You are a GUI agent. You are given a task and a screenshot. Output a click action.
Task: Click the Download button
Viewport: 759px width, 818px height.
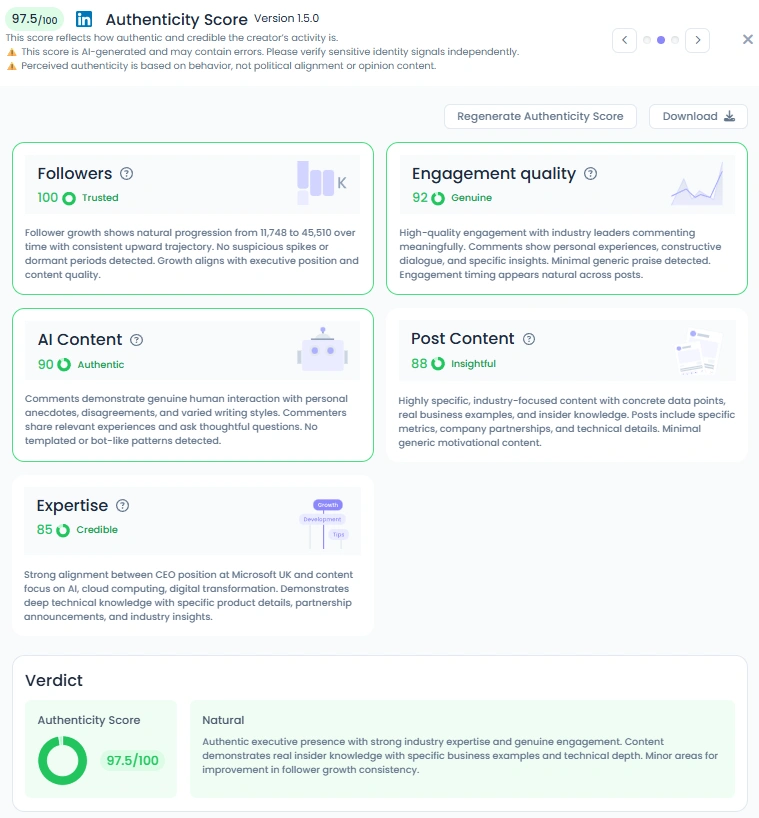[698, 116]
